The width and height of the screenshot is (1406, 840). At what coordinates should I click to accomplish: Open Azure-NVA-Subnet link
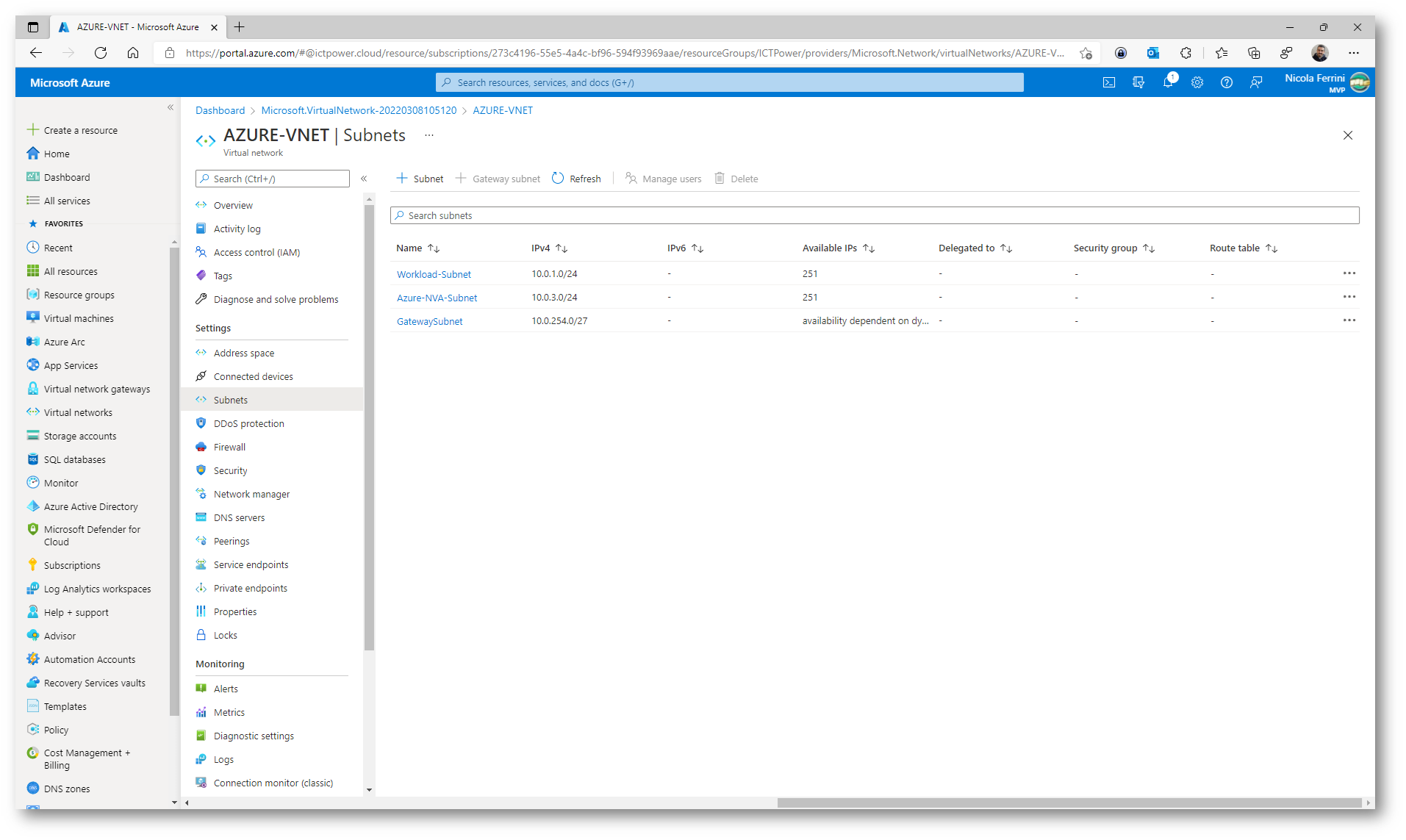pos(437,298)
